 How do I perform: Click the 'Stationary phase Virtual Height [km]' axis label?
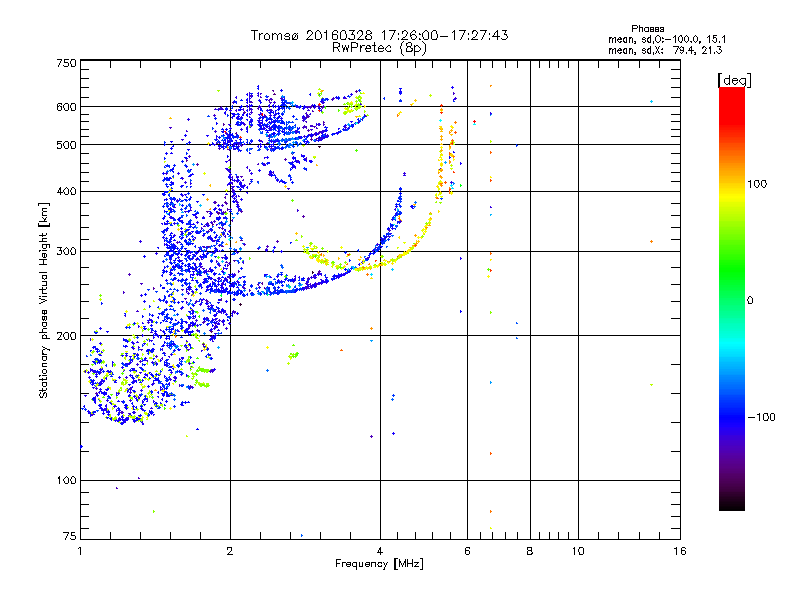(x=44, y=301)
